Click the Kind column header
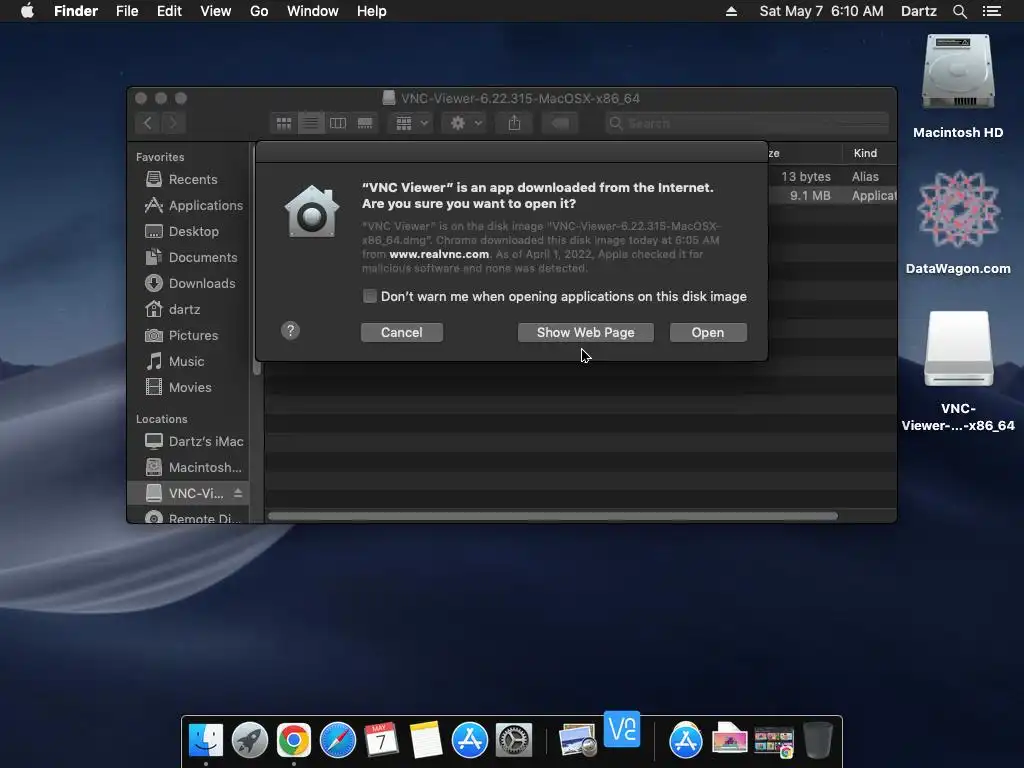 coord(869,153)
